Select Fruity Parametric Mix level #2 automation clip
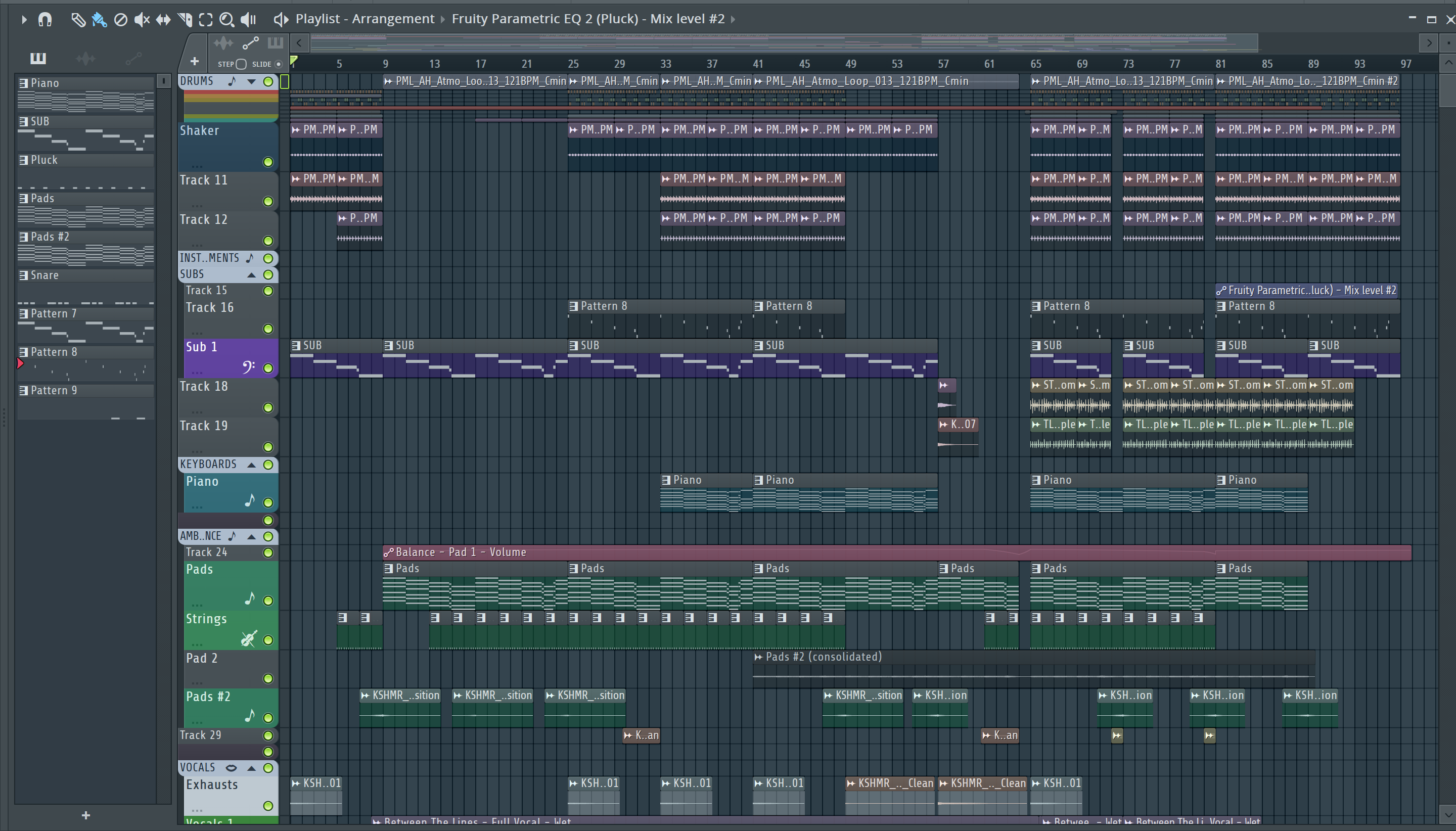The height and width of the screenshot is (831, 1456). [1306, 291]
